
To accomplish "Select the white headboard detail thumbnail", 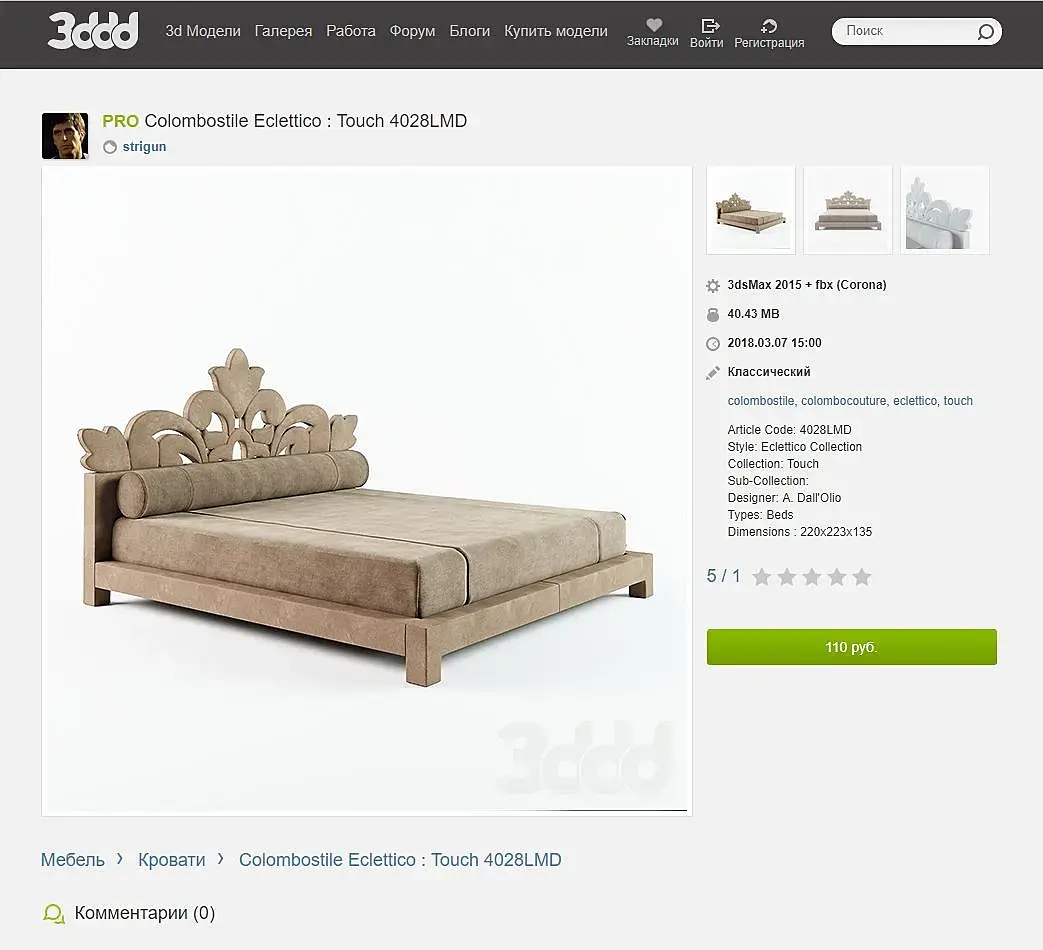I will point(945,210).
